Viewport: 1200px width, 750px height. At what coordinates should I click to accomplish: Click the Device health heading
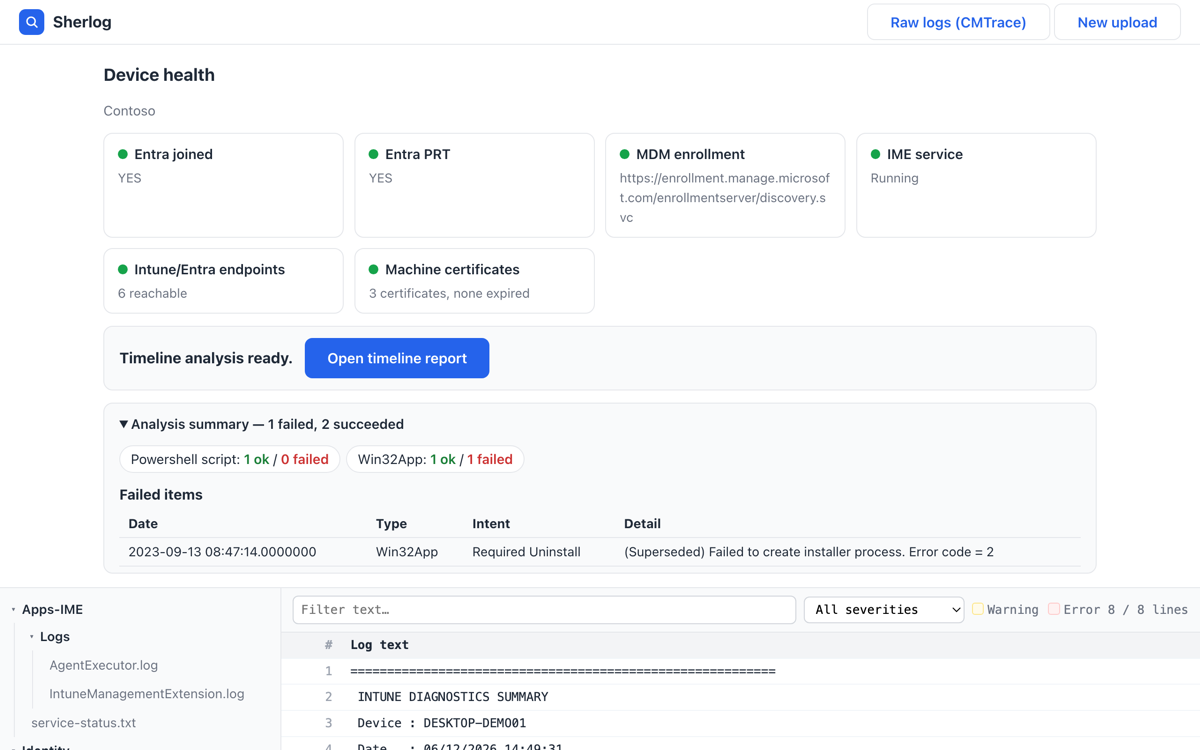point(159,75)
